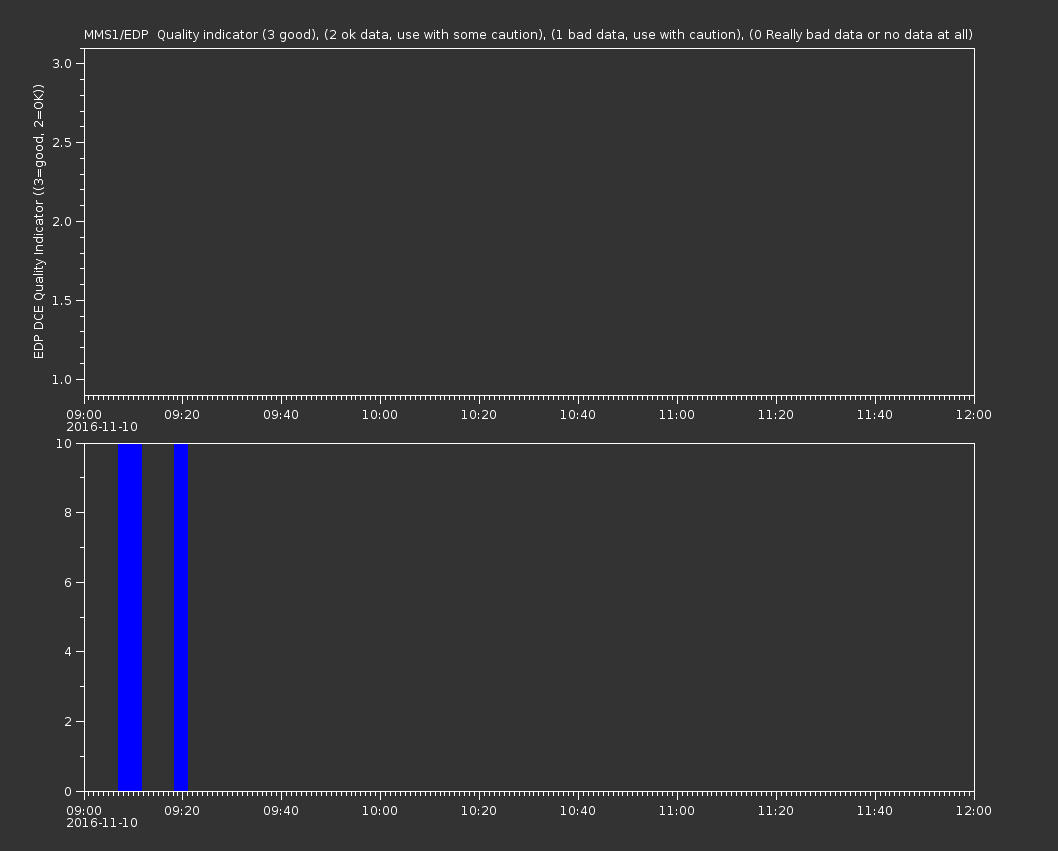Click the 3.0 tick on the quality axis

tap(62, 63)
